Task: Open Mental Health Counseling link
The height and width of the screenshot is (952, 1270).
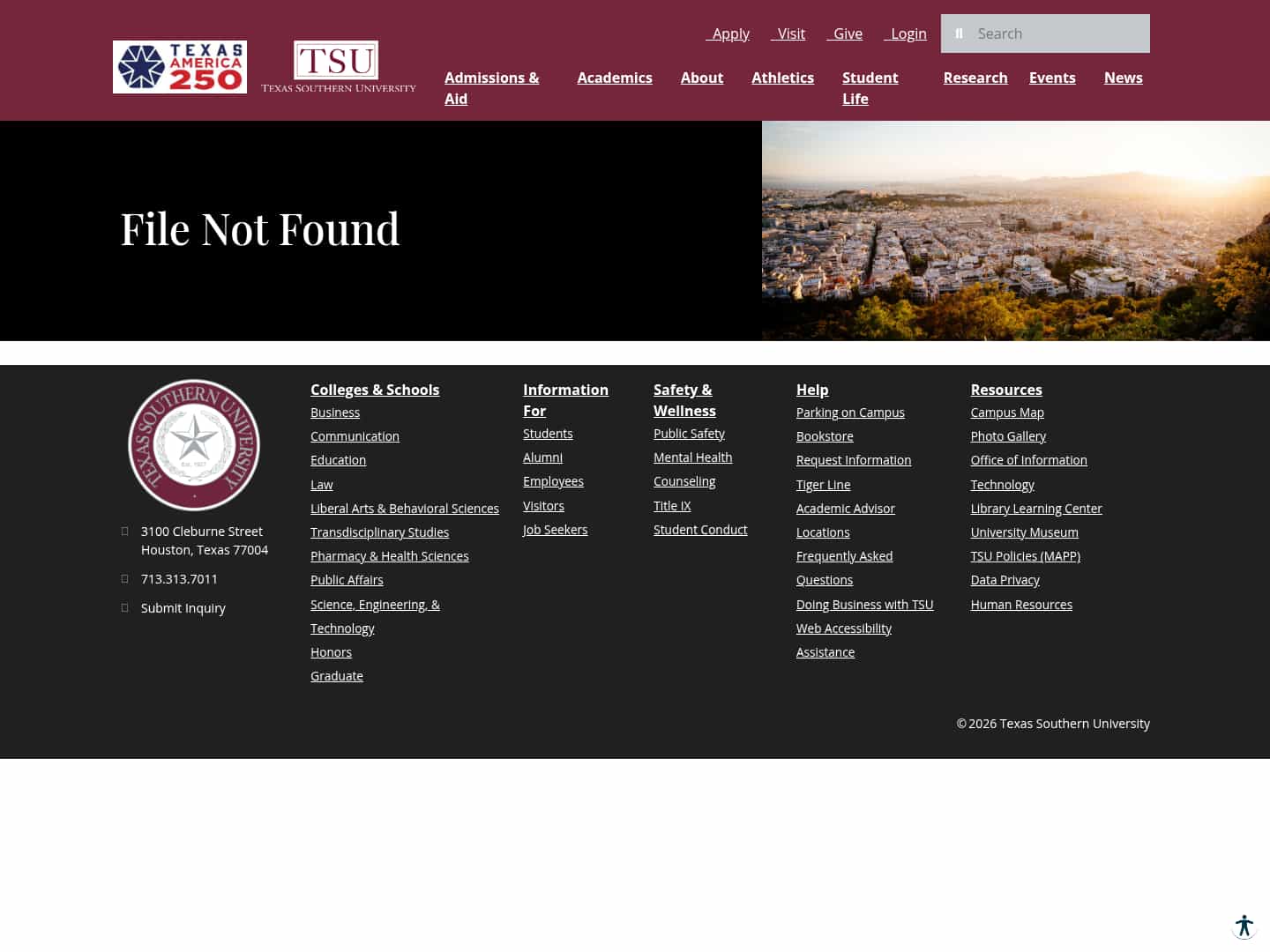Action: point(693,470)
